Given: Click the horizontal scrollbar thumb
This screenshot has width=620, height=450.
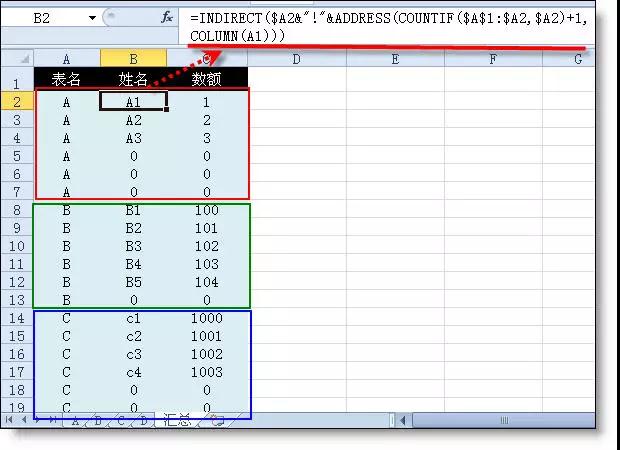Looking at the screenshot, I should pos(504,420).
